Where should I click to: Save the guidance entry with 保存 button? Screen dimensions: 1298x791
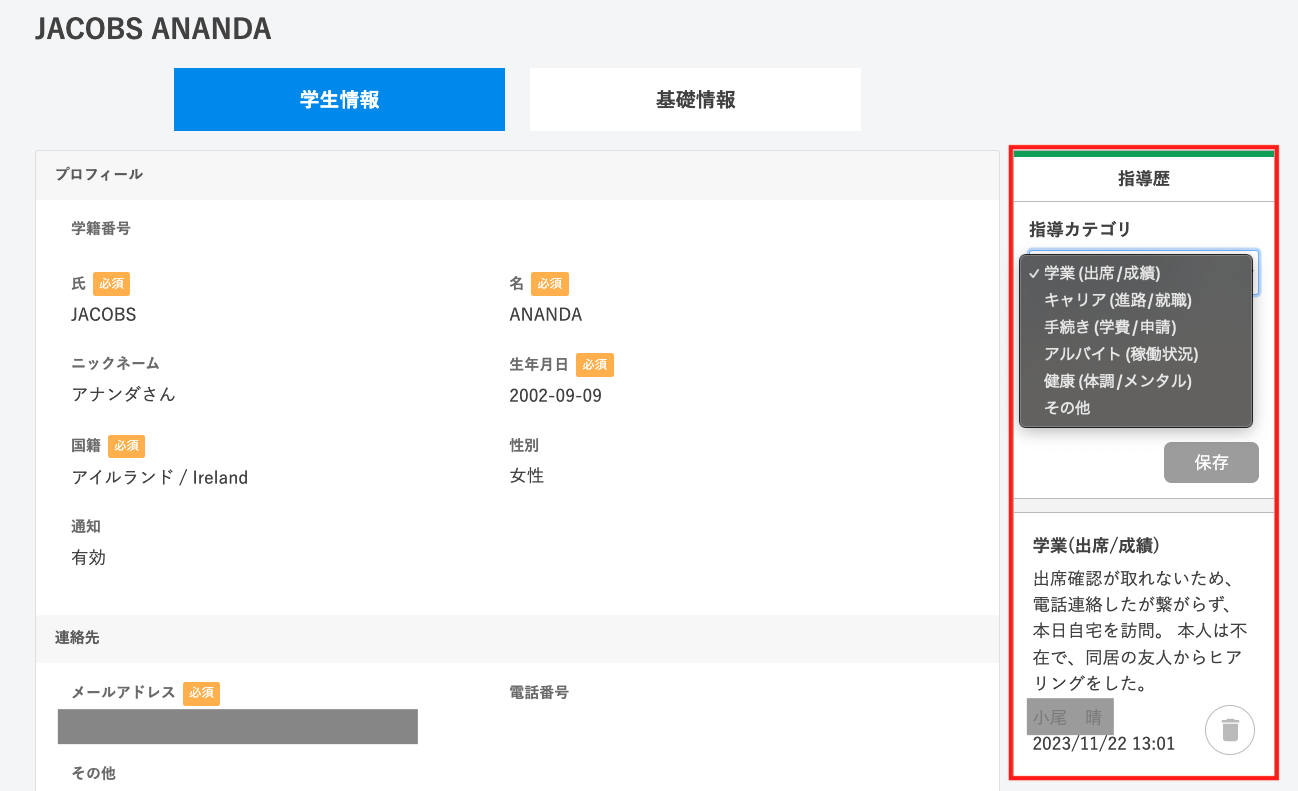click(1211, 463)
